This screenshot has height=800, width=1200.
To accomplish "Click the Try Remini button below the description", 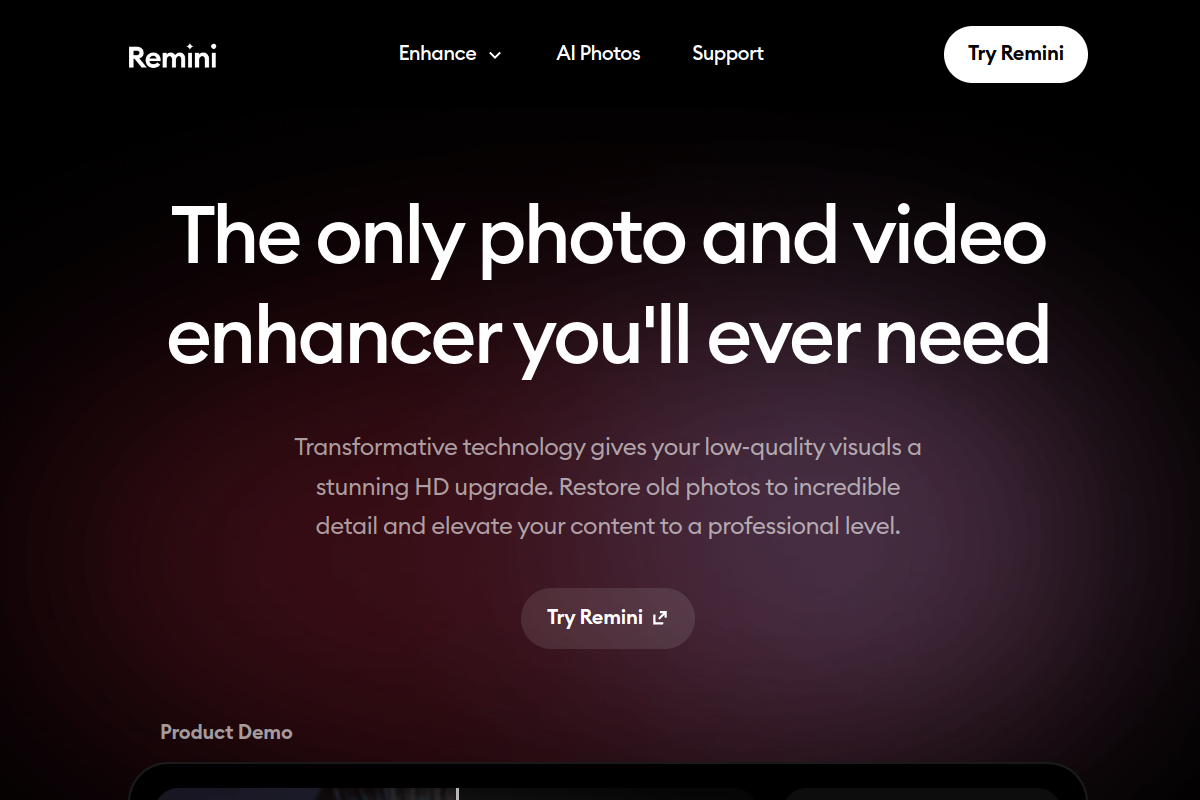I will pyautogui.click(x=608, y=618).
